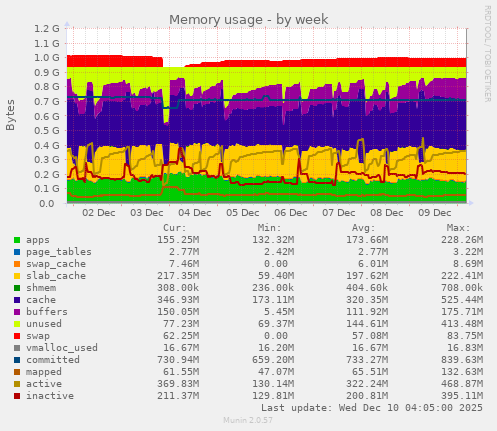Click the 'Last update' timestamp line

coord(372,408)
